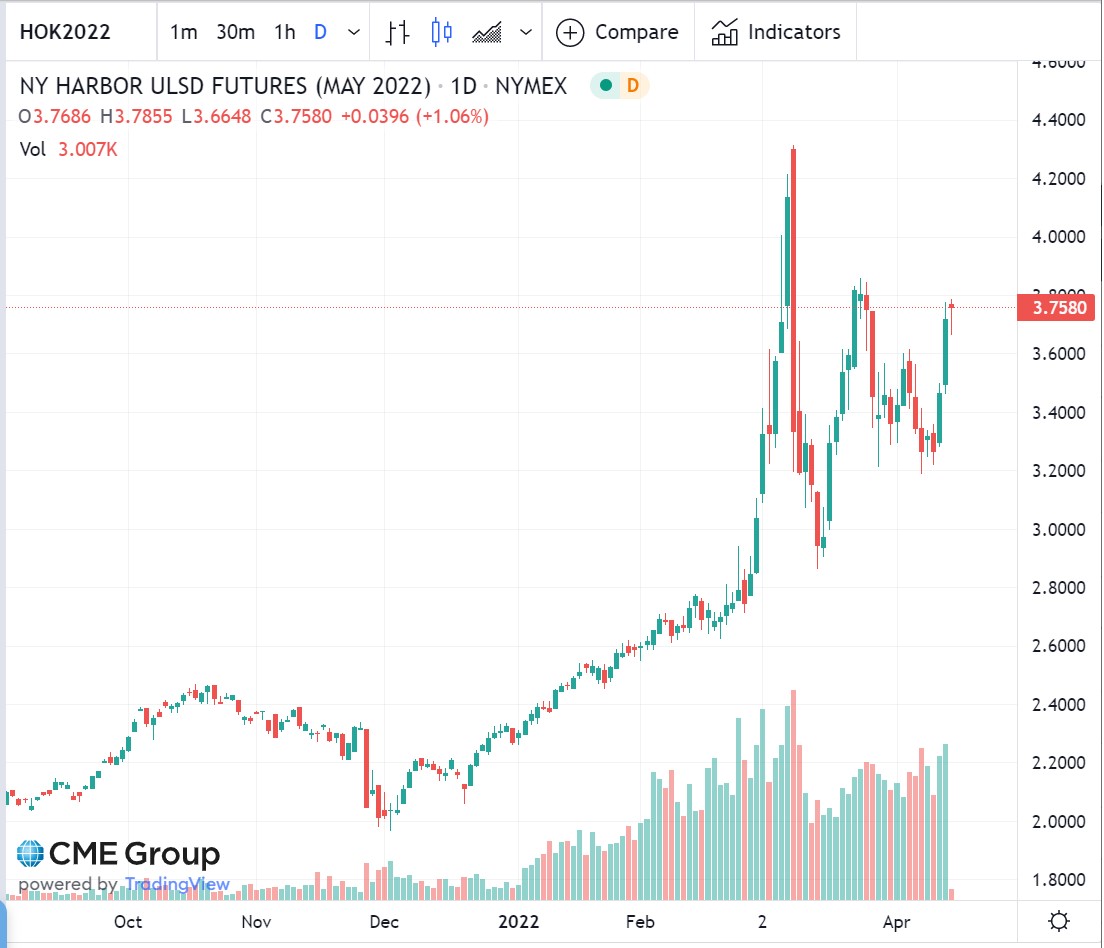
Task: Open the TradingView link
Action: pyautogui.click(x=177, y=884)
